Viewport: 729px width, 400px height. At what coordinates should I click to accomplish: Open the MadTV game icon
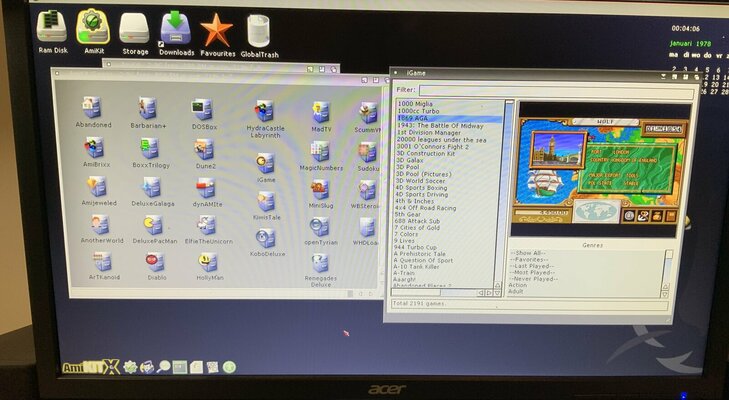321,111
